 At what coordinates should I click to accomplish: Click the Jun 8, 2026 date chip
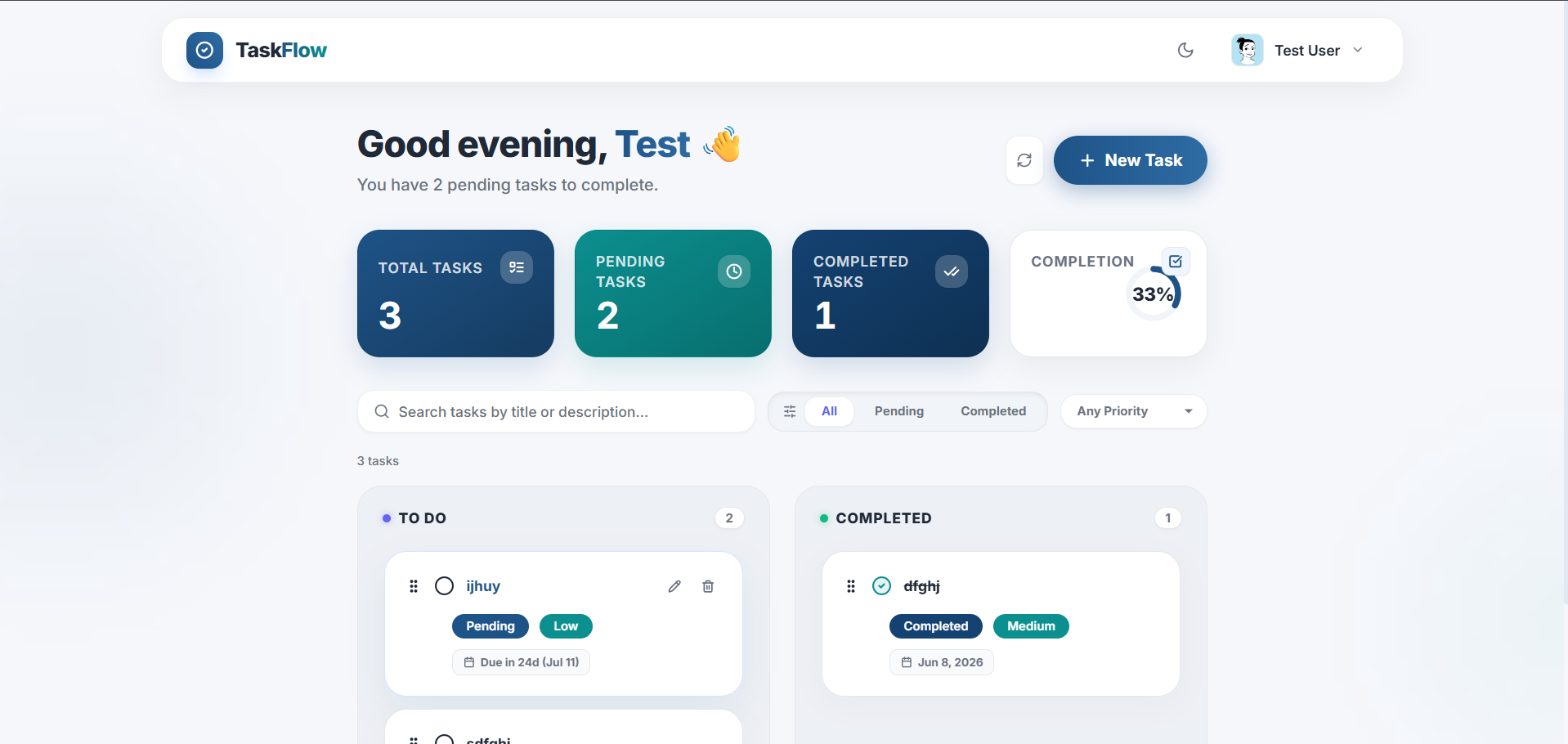[942, 662]
